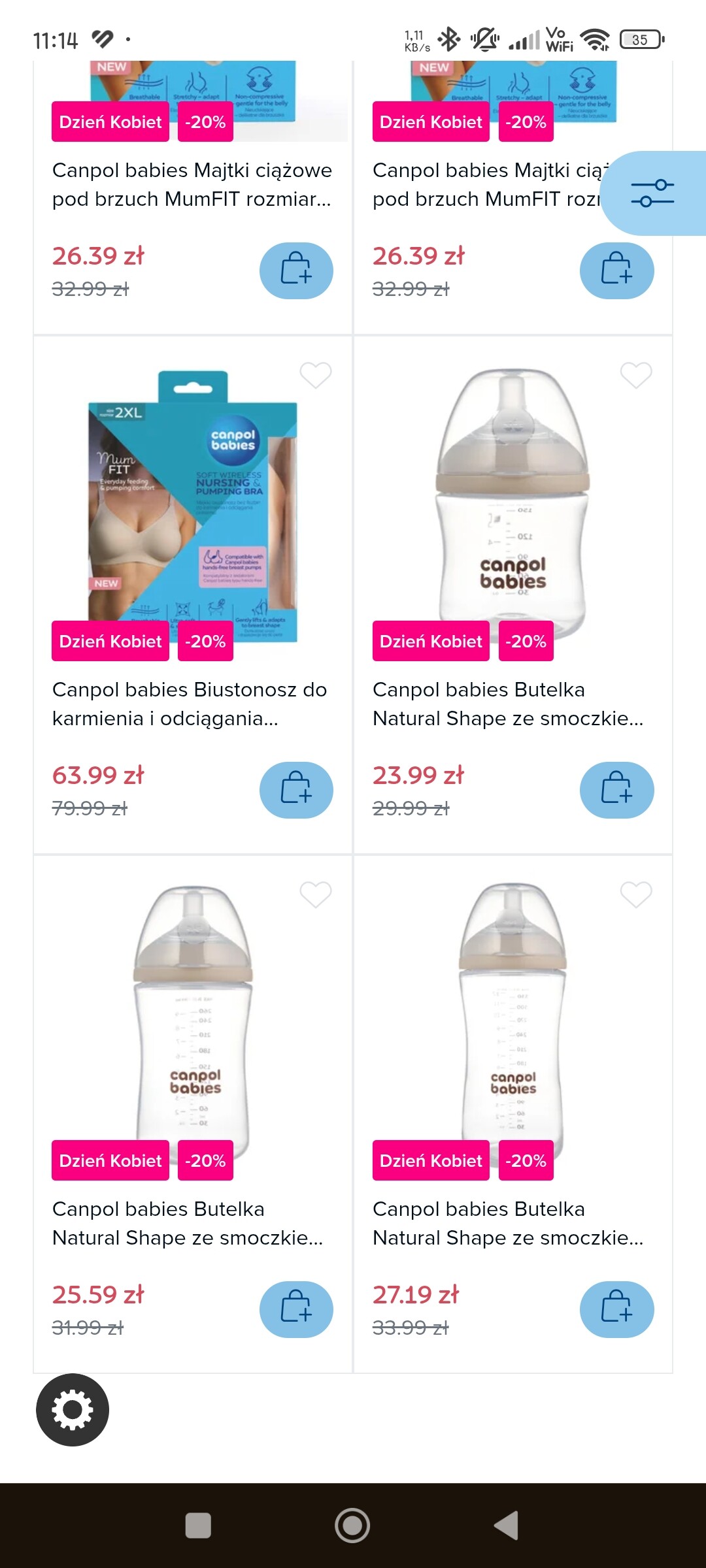Image resolution: width=706 pixels, height=1568 pixels.
Task: Add left 26.39 zł maternity briefs to cart
Action: point(296,270)
